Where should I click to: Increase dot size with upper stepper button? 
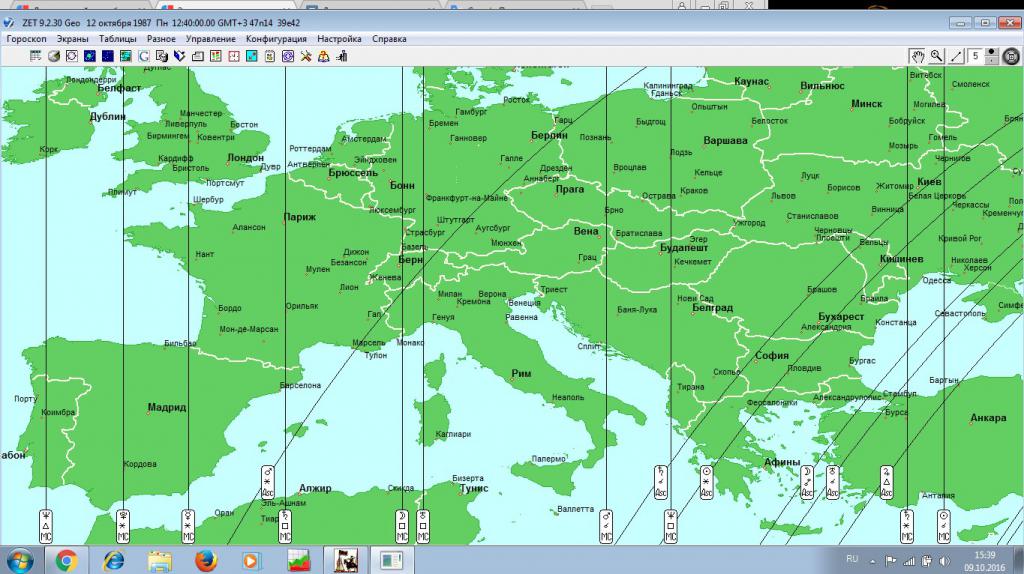[x=991, y=52]
